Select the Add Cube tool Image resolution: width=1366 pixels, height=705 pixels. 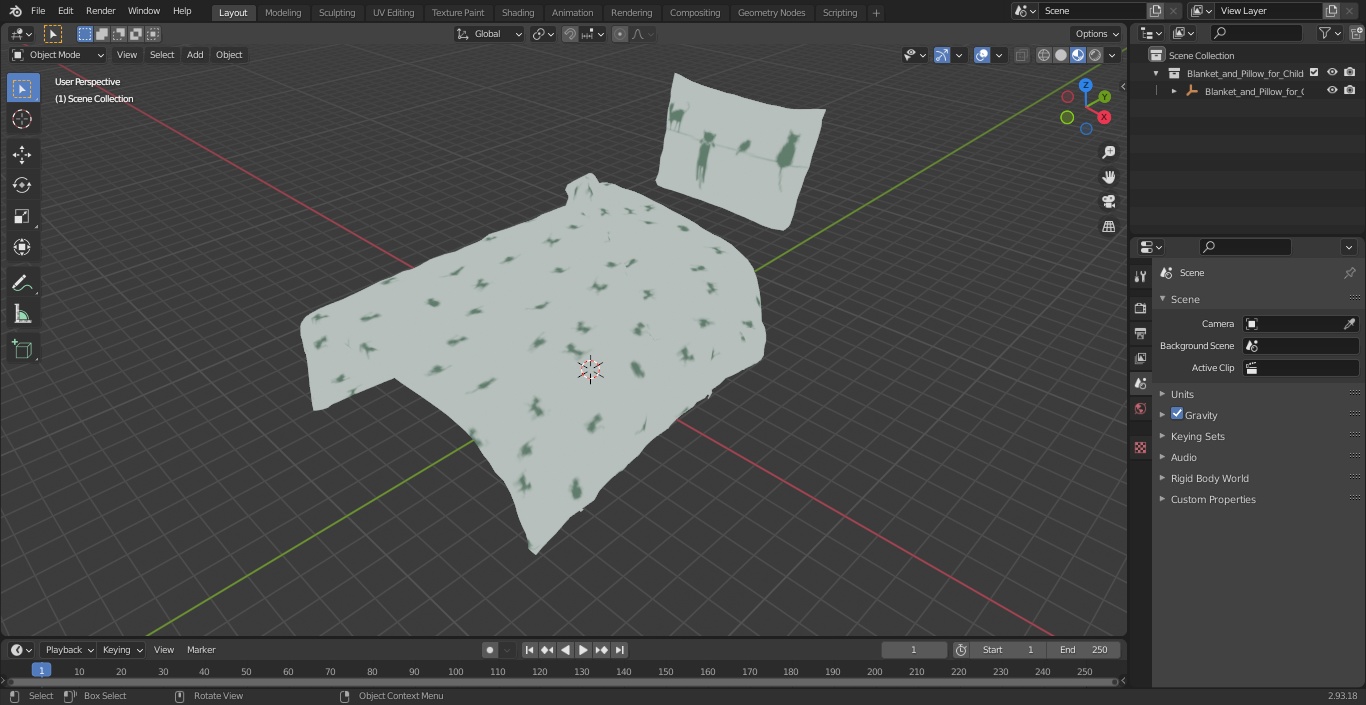pos(22,349)
